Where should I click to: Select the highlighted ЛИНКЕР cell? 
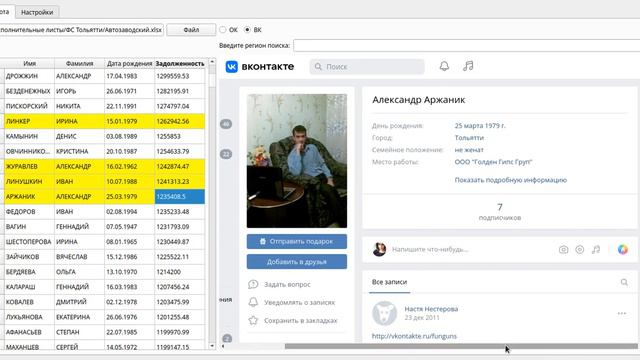point(29,121)
